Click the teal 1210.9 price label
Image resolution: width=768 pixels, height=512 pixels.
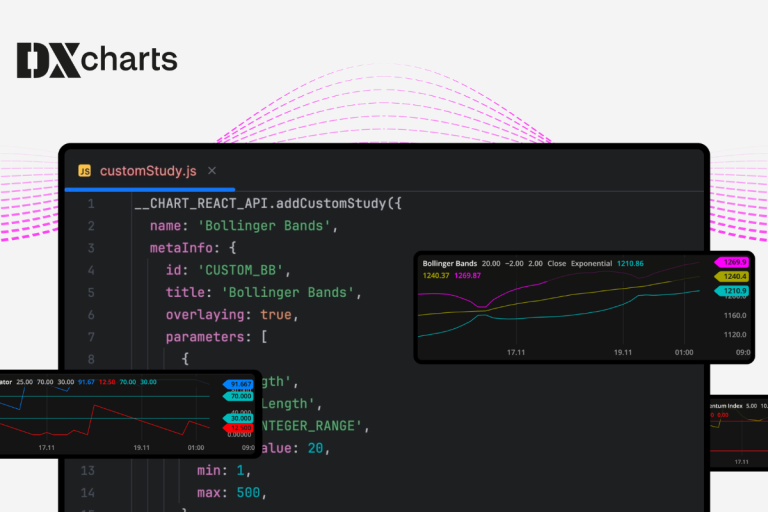732,291
